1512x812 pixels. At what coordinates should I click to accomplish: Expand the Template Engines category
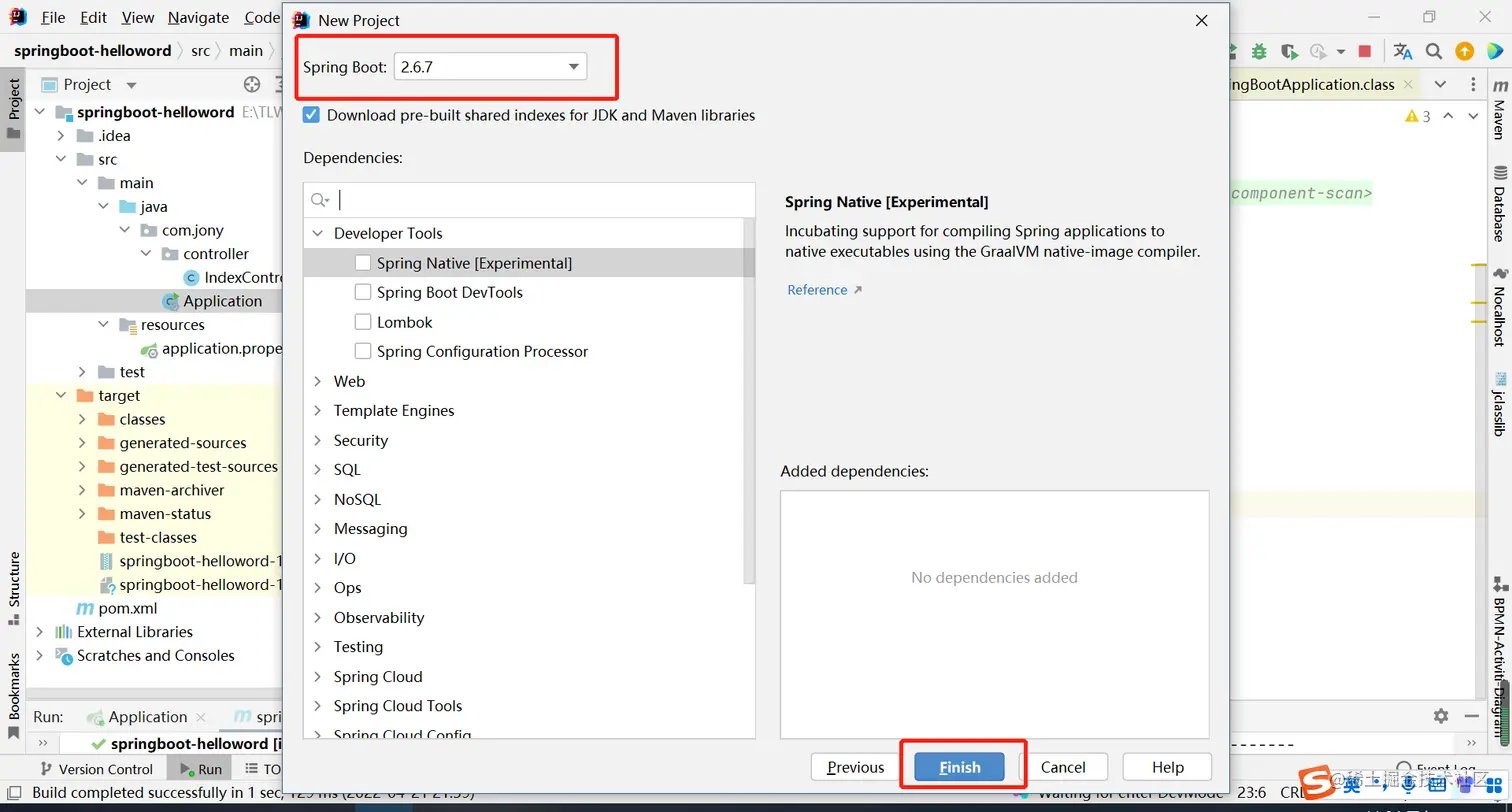point(318,410)
